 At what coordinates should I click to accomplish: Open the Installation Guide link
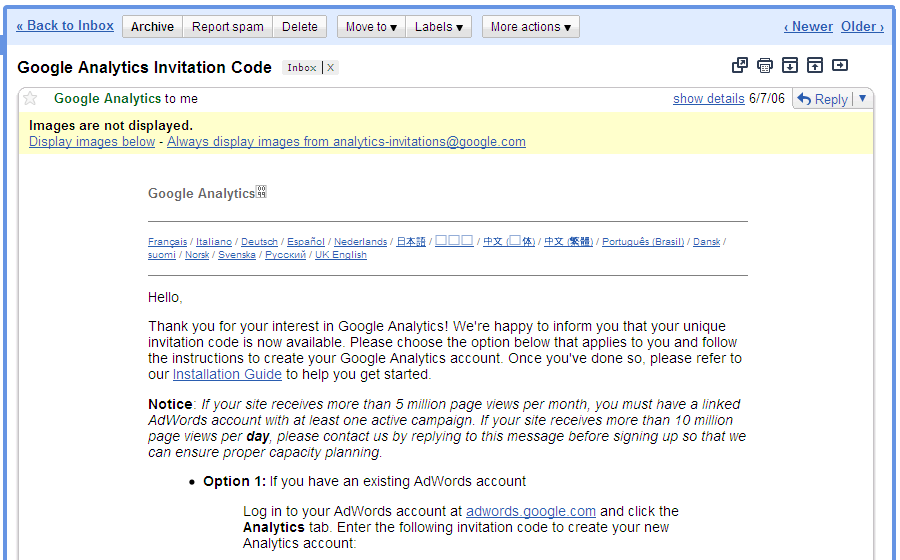[227, 375]
